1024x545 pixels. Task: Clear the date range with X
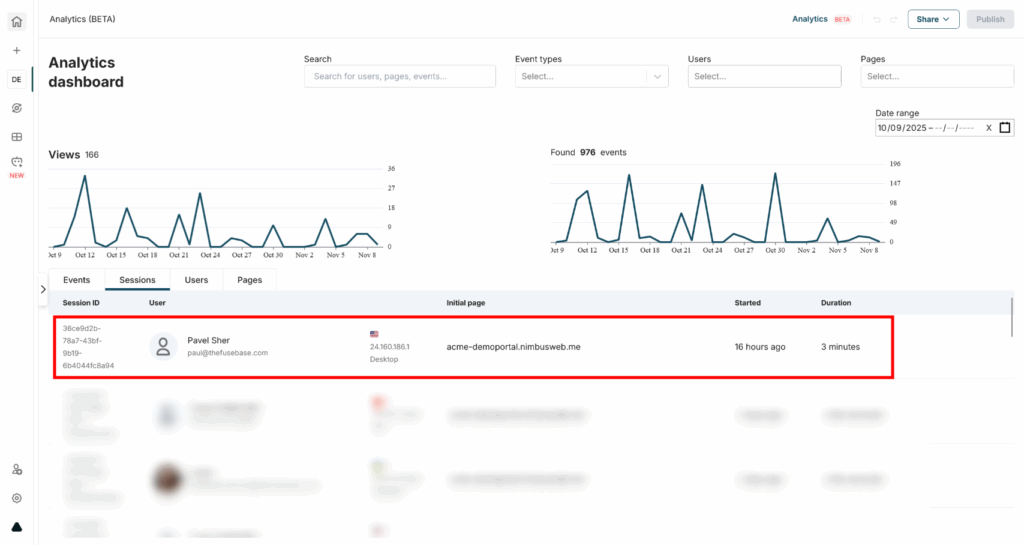(x=988, y=128)
